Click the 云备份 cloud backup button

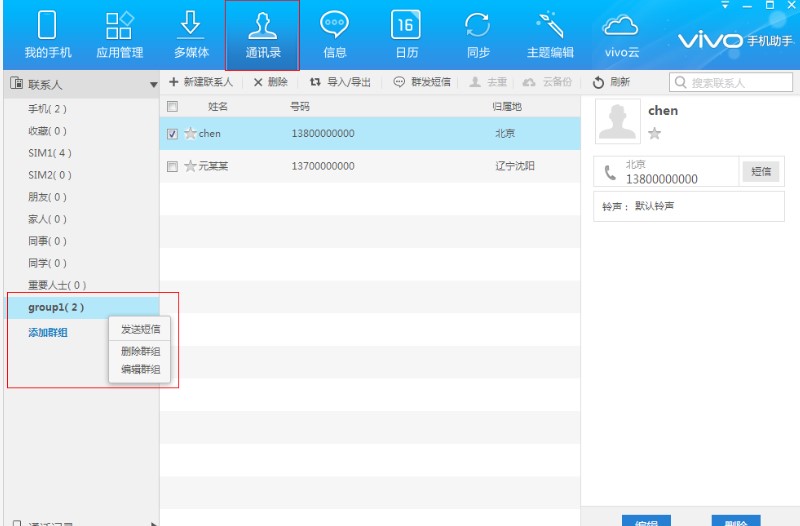pos(547,82)
